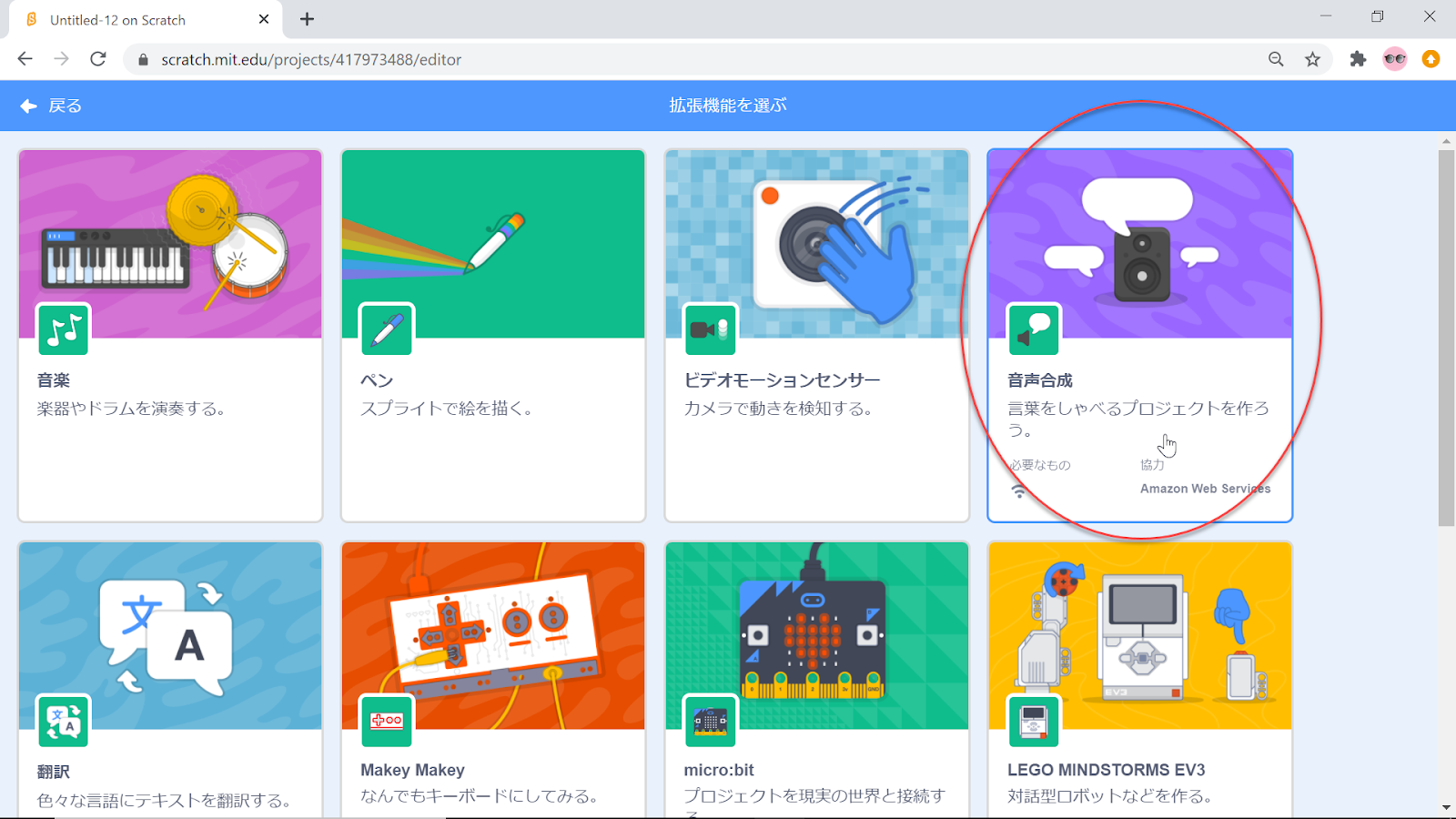
Task: Bookmark this page with the star icon
Action: (1312, 59)
